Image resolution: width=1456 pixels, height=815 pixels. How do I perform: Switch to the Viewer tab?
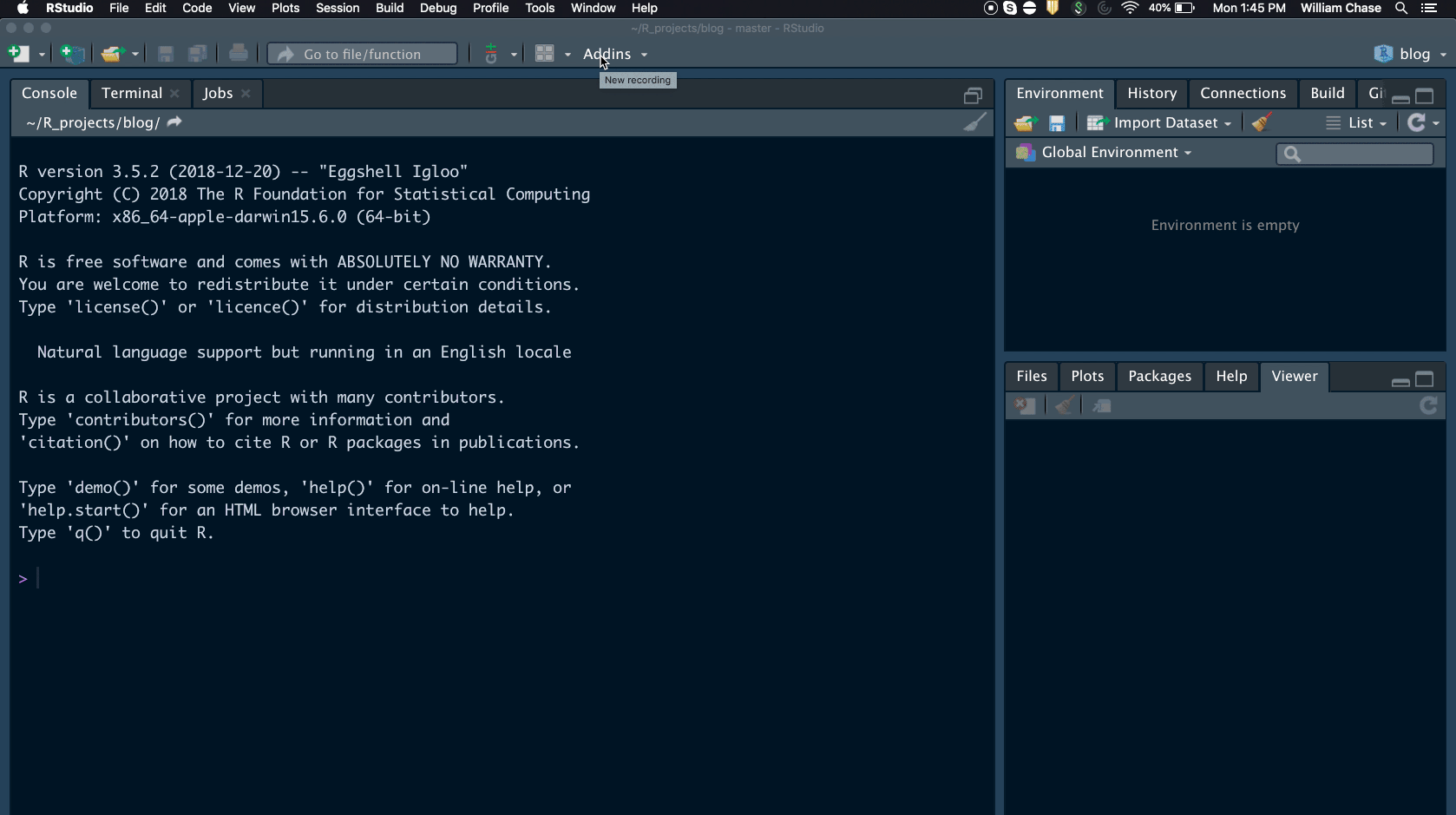coord(1294,376)
